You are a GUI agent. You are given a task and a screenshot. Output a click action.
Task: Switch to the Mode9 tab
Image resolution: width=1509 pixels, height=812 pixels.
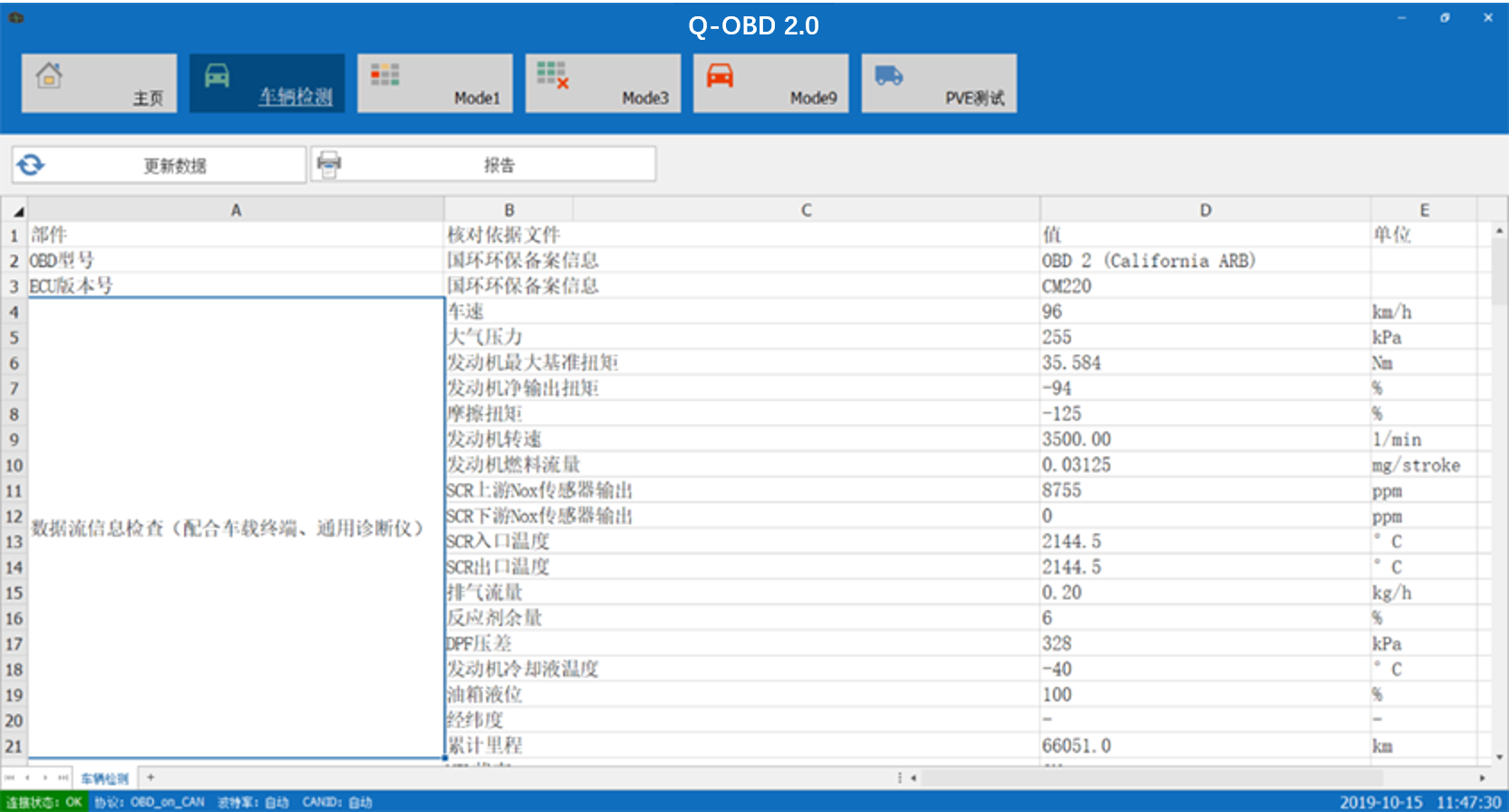pos(771,83)
